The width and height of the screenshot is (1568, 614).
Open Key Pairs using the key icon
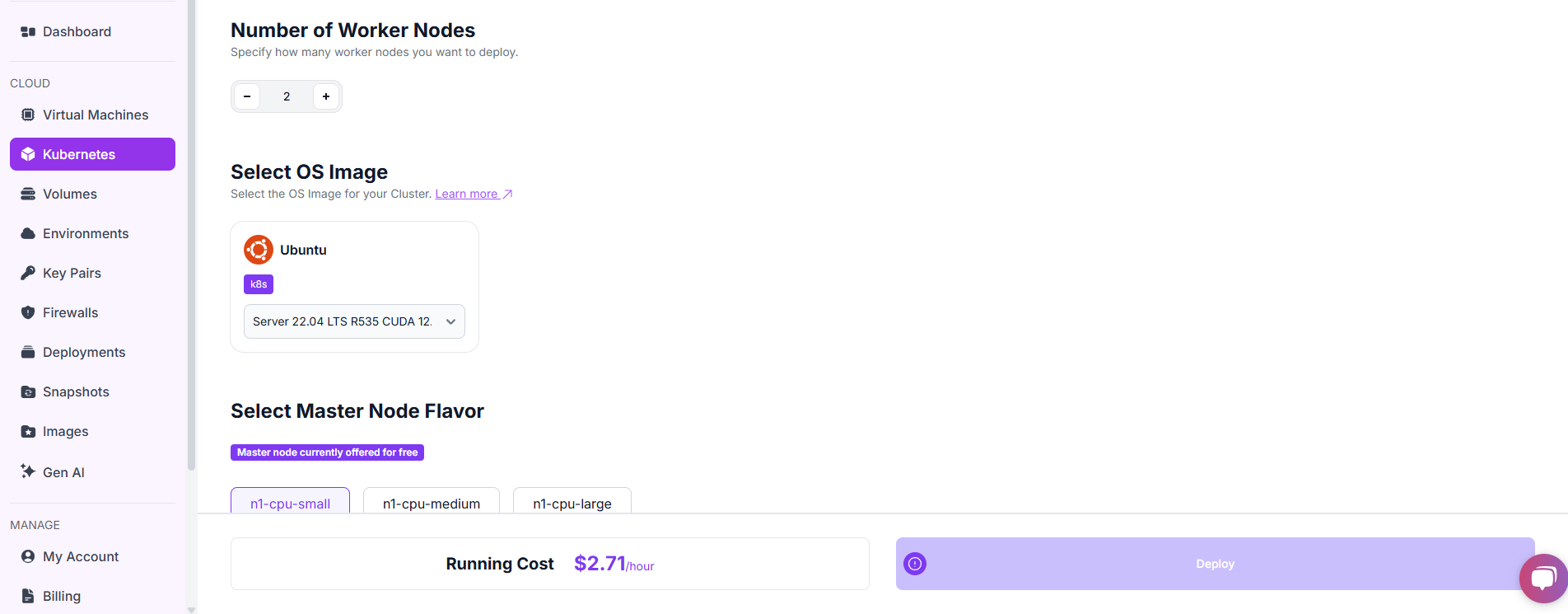pos(28,273)
